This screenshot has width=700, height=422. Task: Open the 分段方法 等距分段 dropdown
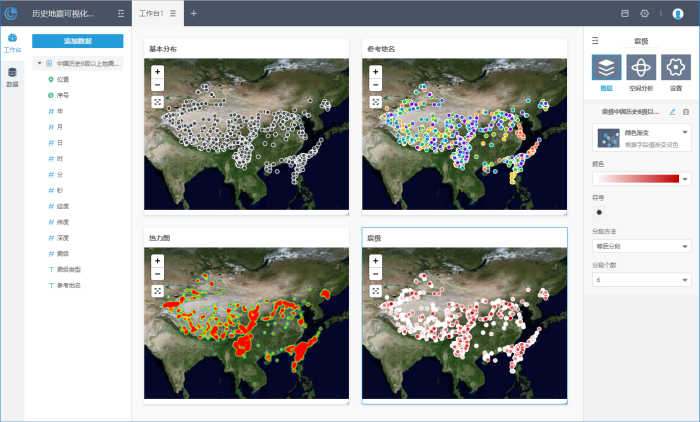click(641, 246)
